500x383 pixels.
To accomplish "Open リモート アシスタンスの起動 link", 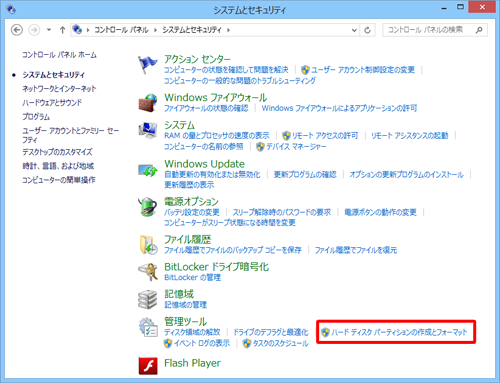I will coord(410,136).
